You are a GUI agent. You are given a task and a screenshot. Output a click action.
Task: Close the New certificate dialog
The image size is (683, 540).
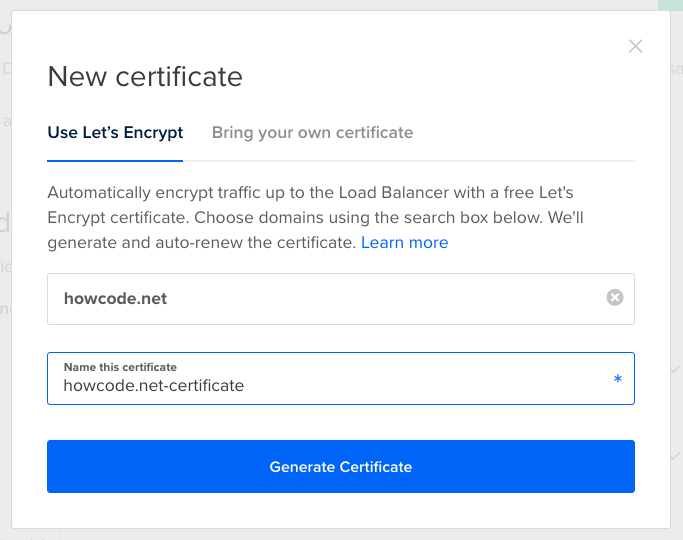tap(635, 46)
